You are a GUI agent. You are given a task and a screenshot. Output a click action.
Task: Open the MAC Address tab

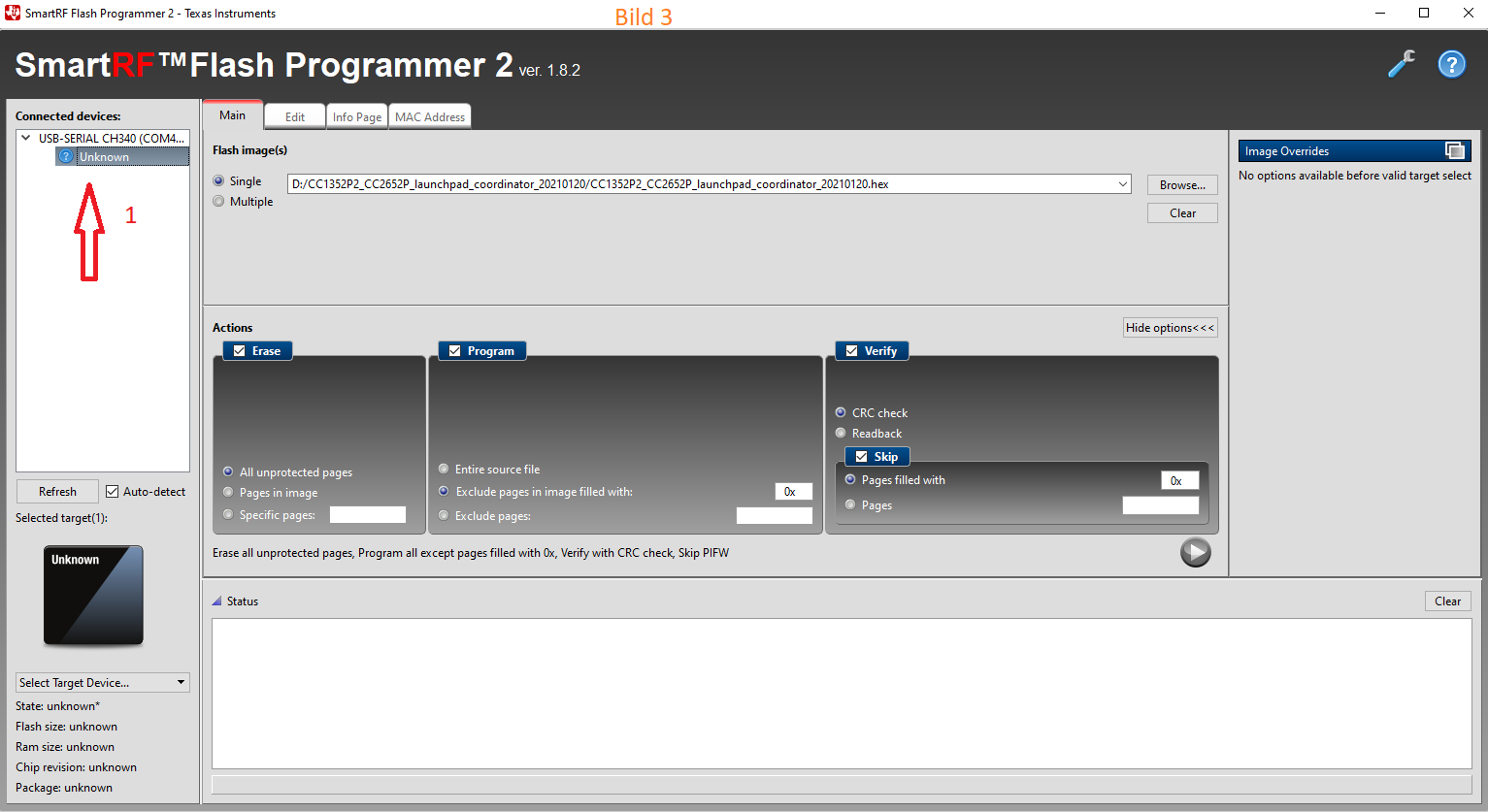pos(430,116)
